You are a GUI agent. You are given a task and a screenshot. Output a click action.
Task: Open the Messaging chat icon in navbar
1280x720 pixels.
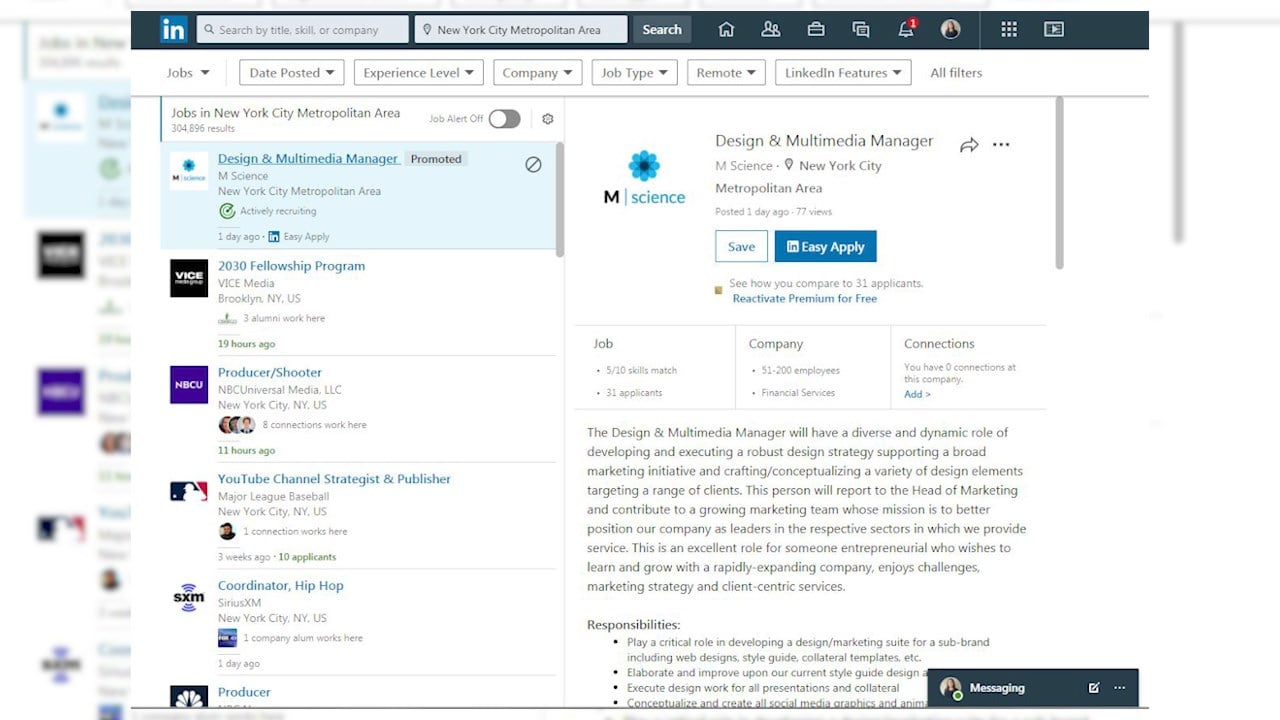(861, 30)
